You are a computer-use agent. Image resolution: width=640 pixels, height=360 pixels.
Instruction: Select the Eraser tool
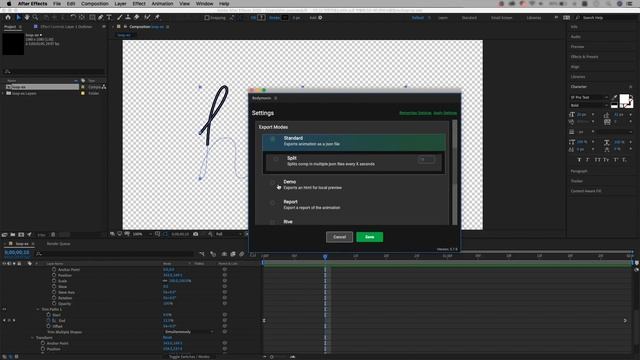(x=137, y=18)
